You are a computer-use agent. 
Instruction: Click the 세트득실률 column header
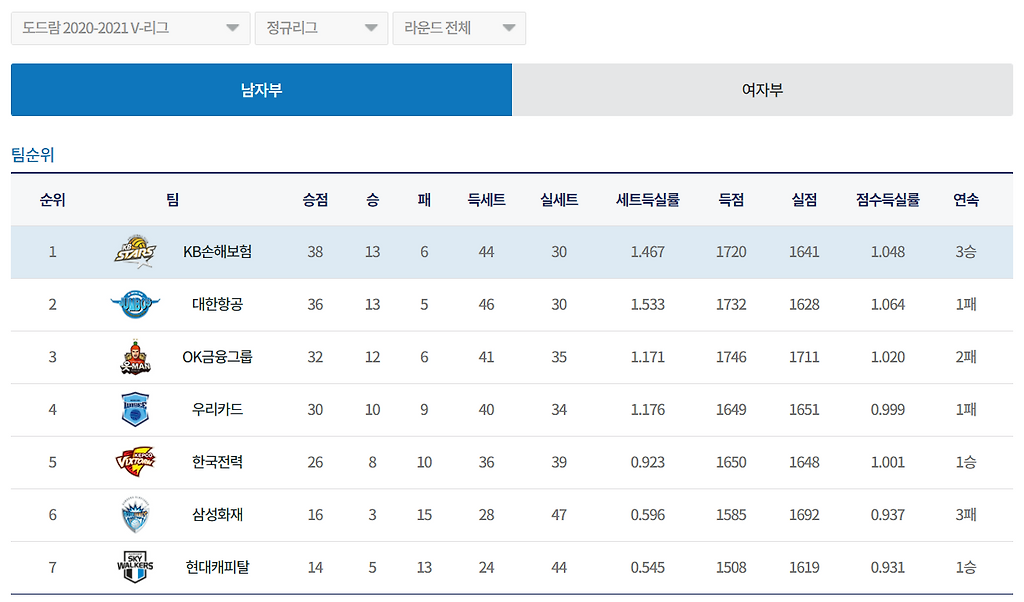pos(648,200)
